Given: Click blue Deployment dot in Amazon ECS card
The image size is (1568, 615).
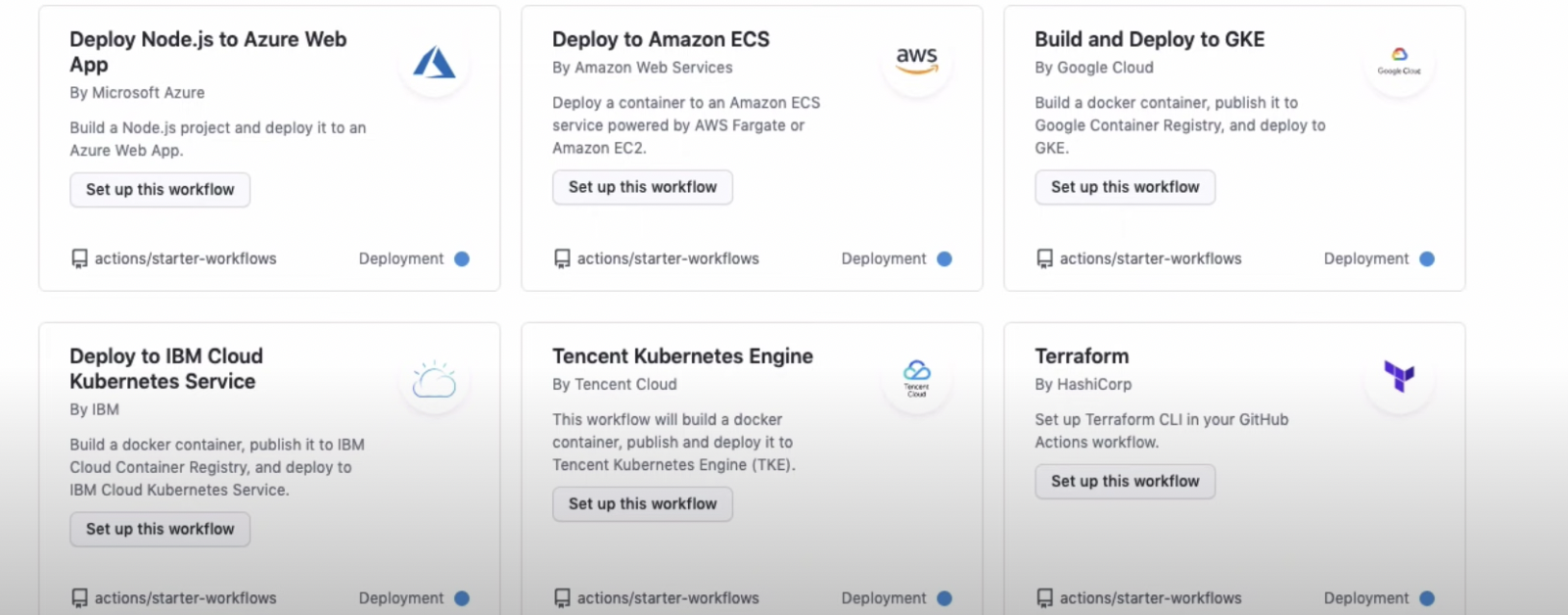Looking at the screenshot, I should point(945,259).
